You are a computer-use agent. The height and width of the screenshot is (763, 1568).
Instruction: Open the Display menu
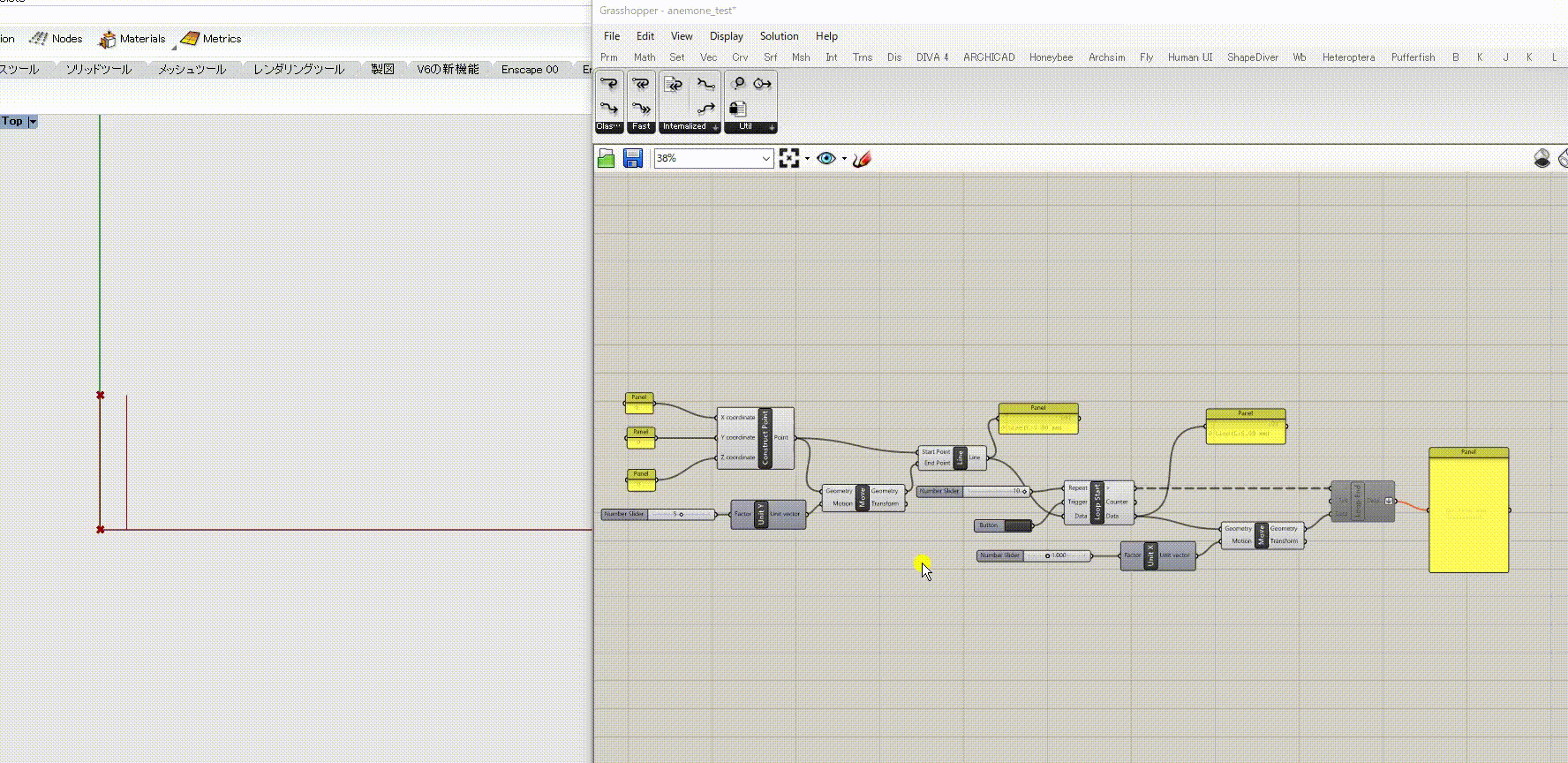[727, 36]
